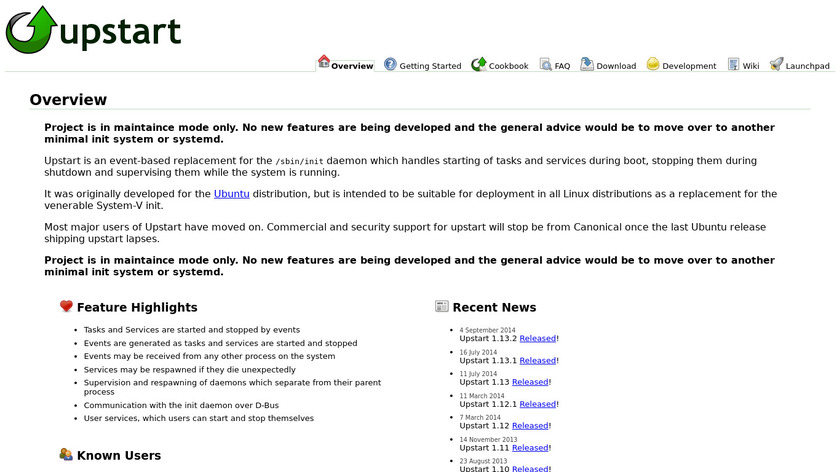
Task: Click the Overview page heading
Action: click(x=68, y=100)
